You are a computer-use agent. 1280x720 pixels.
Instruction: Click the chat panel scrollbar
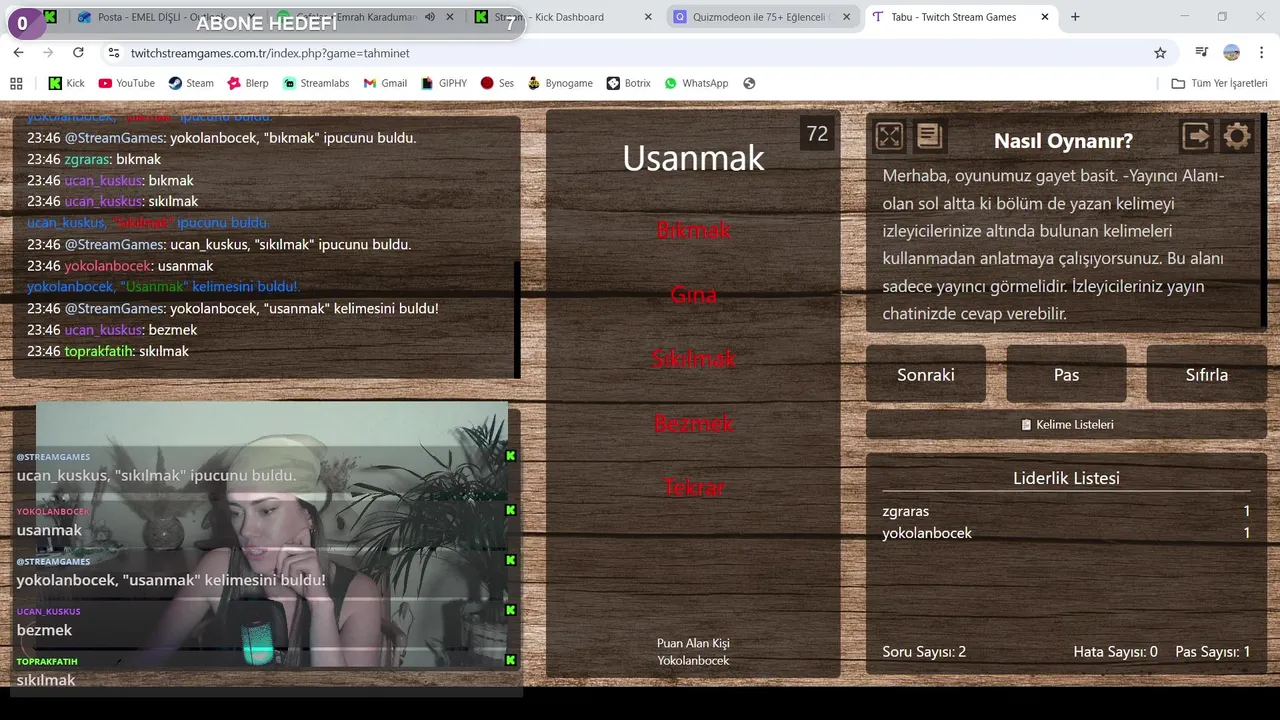click(517, 320)
